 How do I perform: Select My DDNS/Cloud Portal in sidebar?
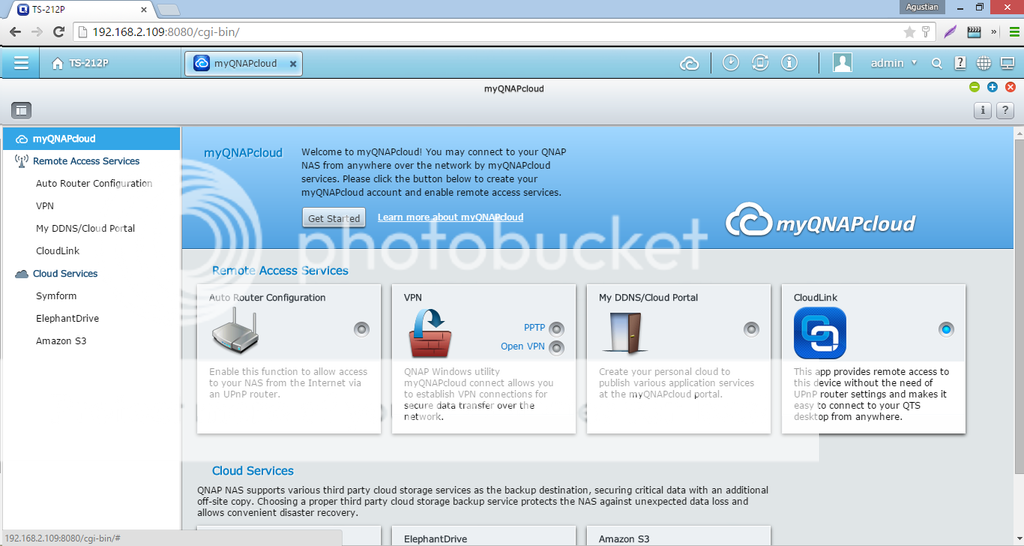click(85, 229)
